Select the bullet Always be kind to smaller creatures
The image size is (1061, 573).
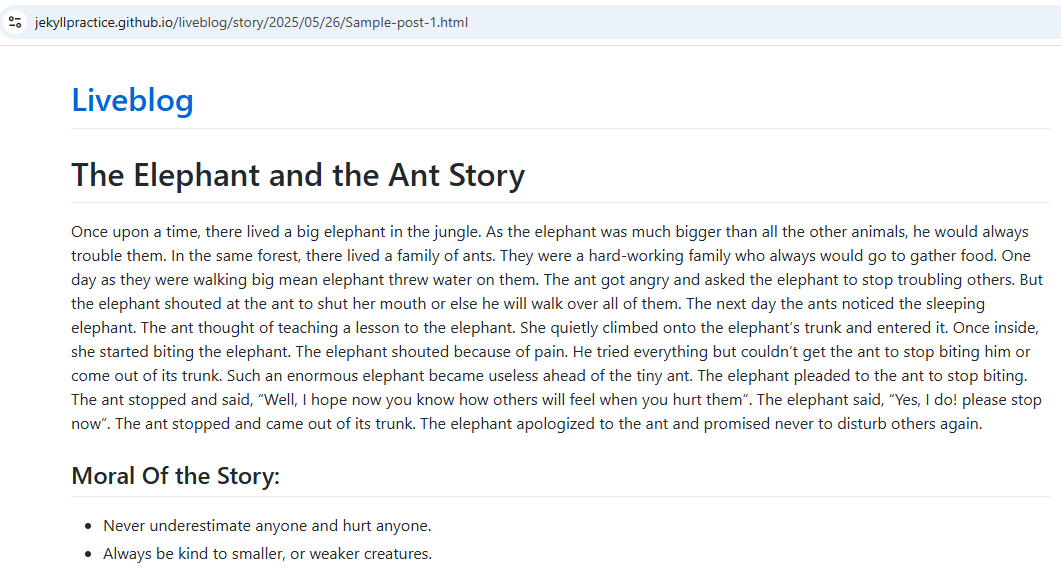coord(267,553)
